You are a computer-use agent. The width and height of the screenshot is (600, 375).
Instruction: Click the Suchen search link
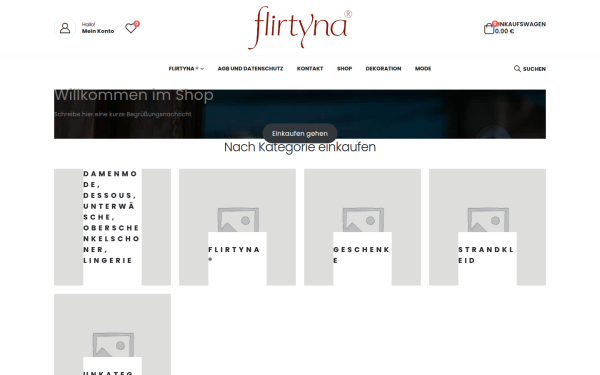[x=534, y=69]
